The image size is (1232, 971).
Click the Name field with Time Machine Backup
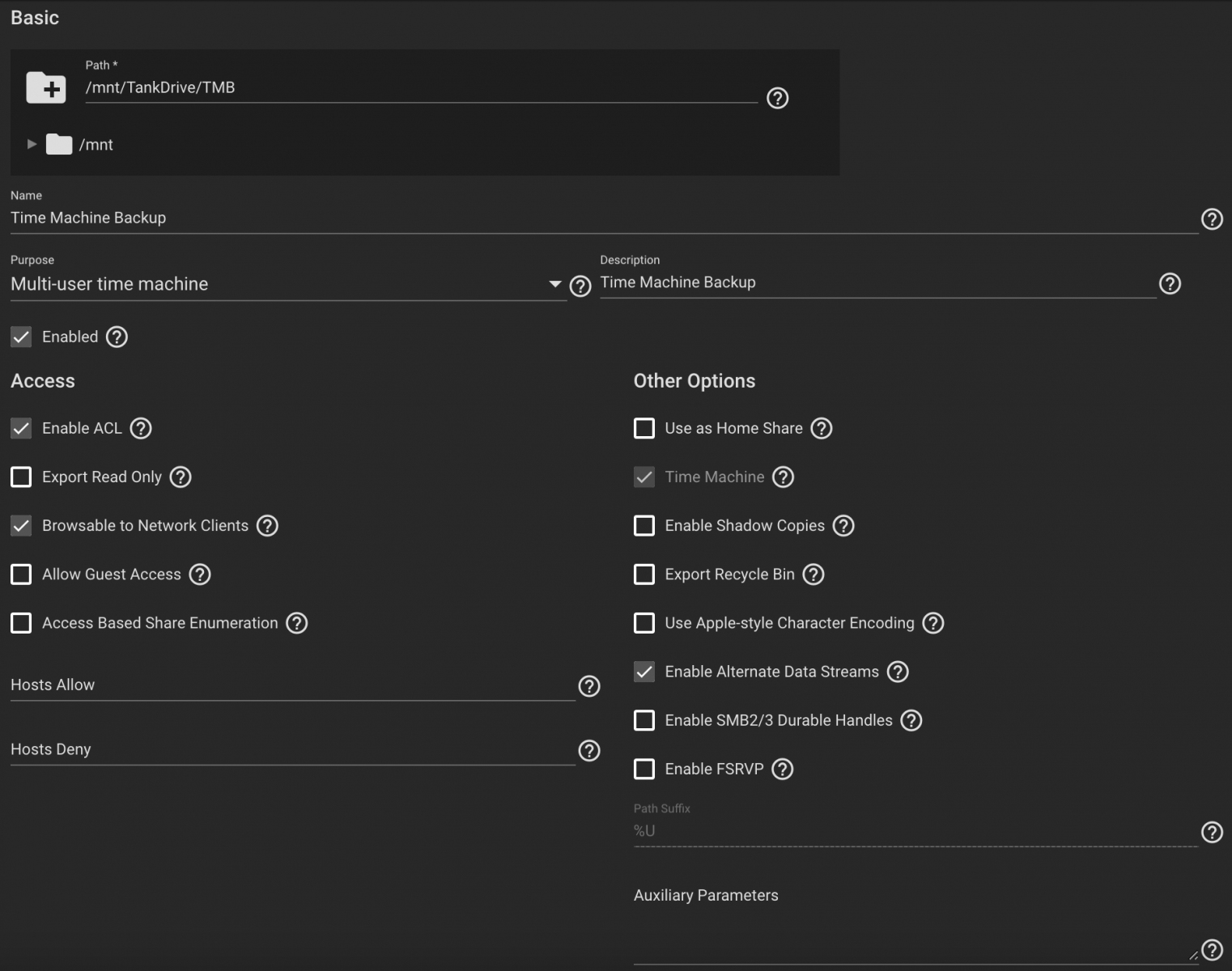tap(604, 218)
